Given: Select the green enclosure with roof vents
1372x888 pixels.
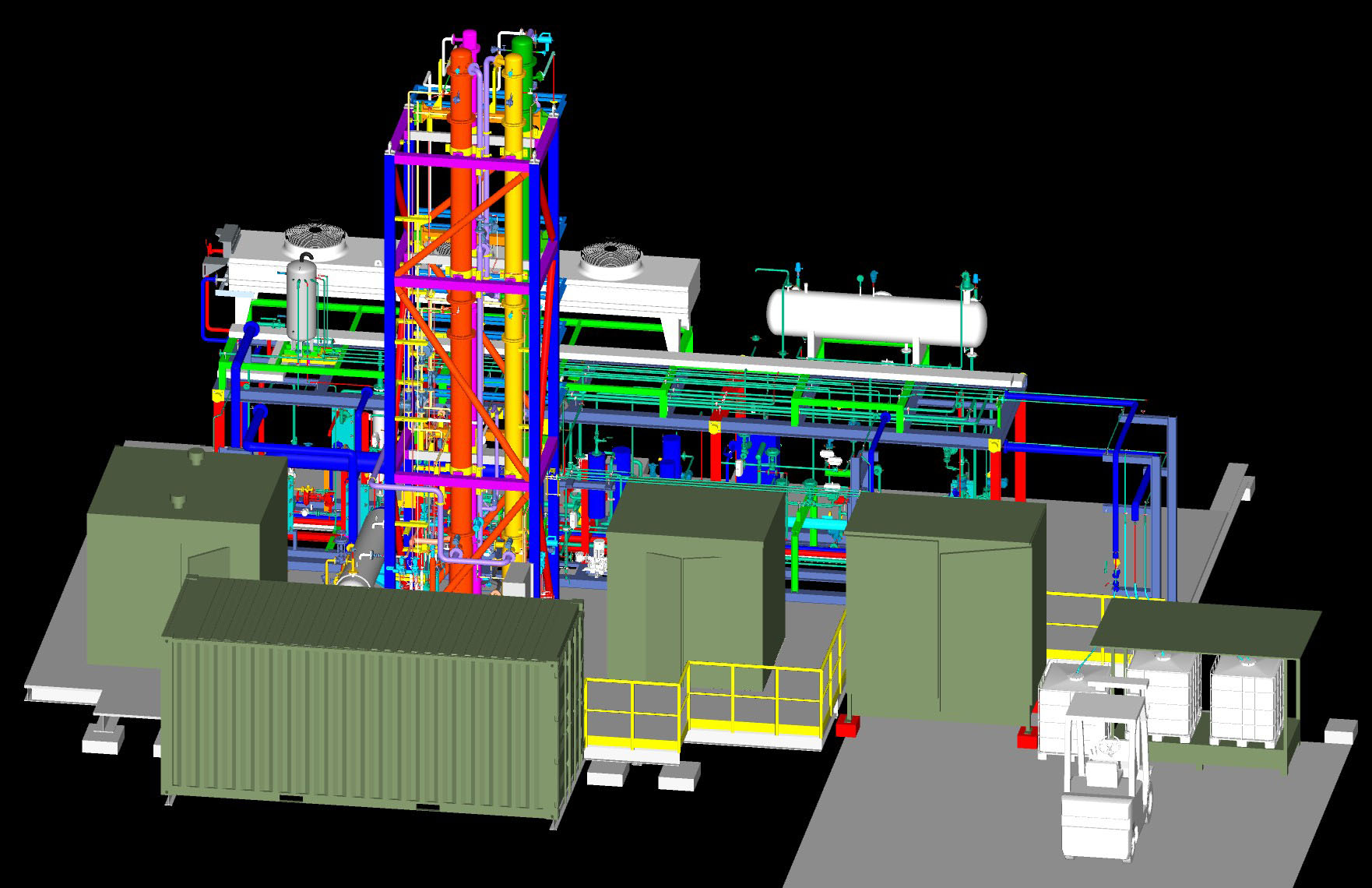Looking at the screenshot, I should tap(187, 557).
